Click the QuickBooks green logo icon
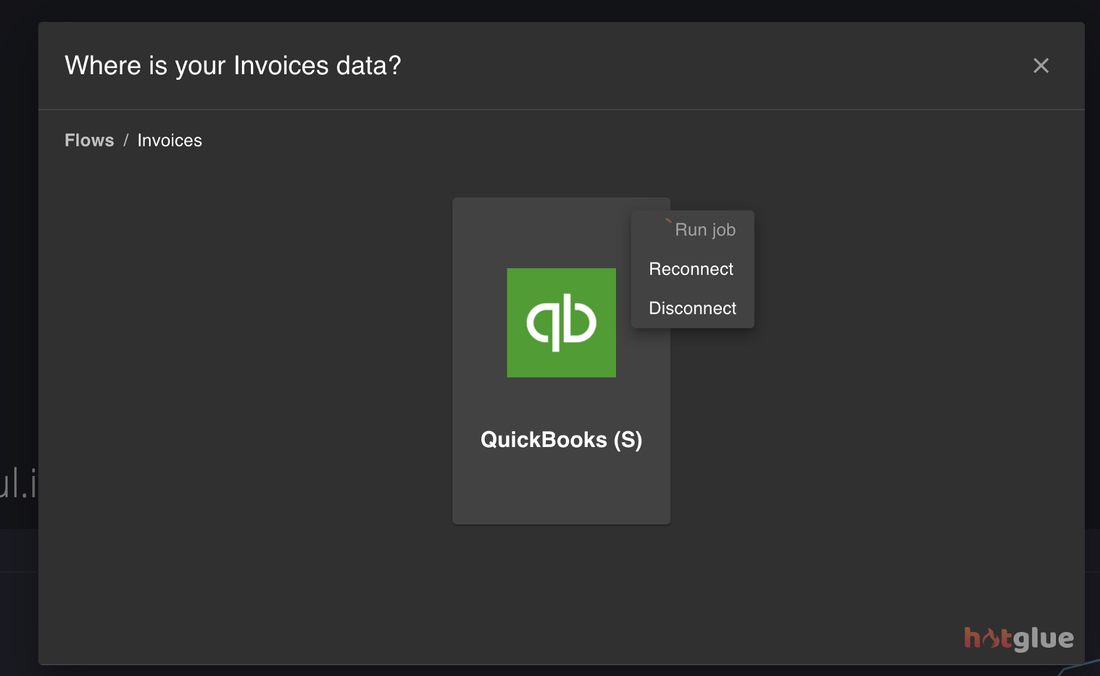 [561, 323]
